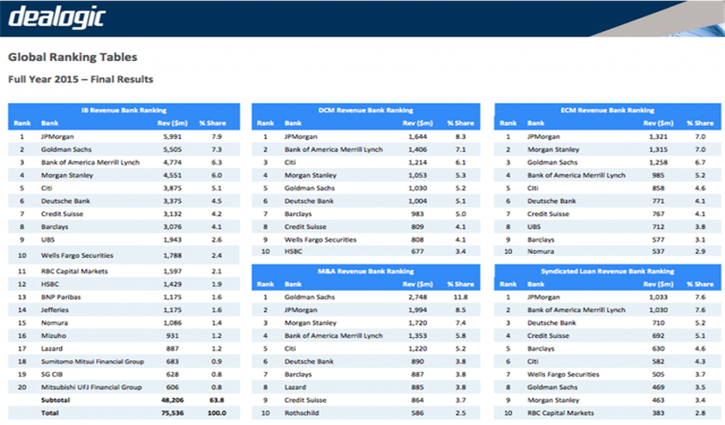Viewport: 725px width, 425px height.
Task: Select the value 3,076 for Barclays
Action: click(172, 227)
